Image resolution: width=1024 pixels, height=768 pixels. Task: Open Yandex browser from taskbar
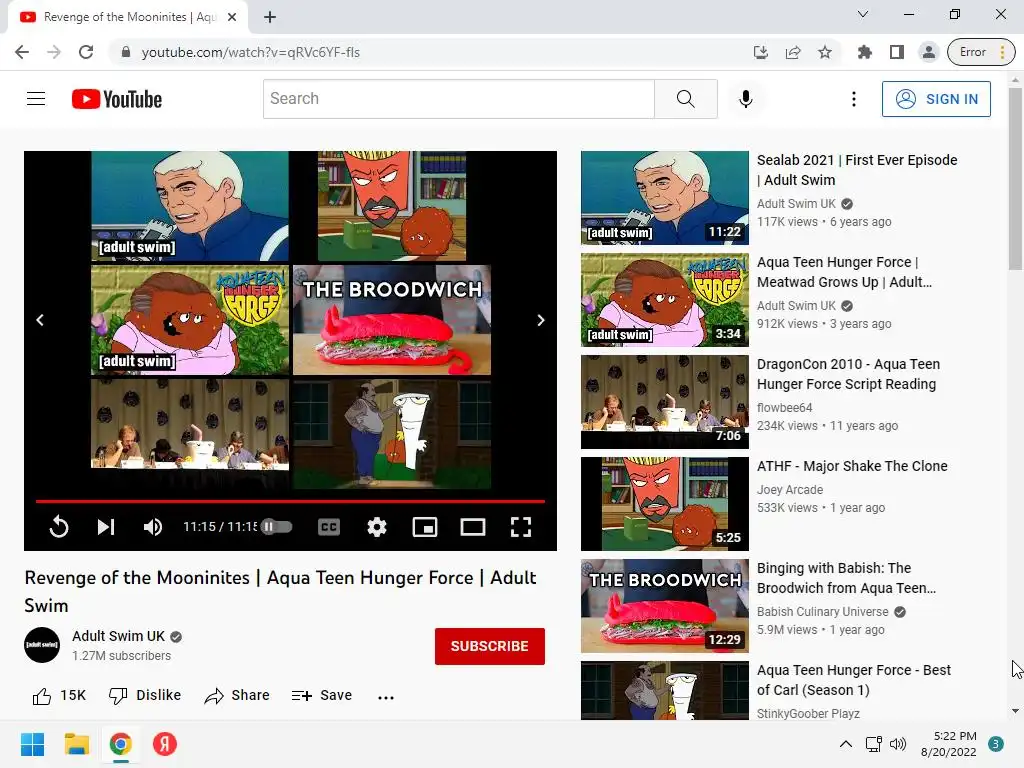[165, 744]
